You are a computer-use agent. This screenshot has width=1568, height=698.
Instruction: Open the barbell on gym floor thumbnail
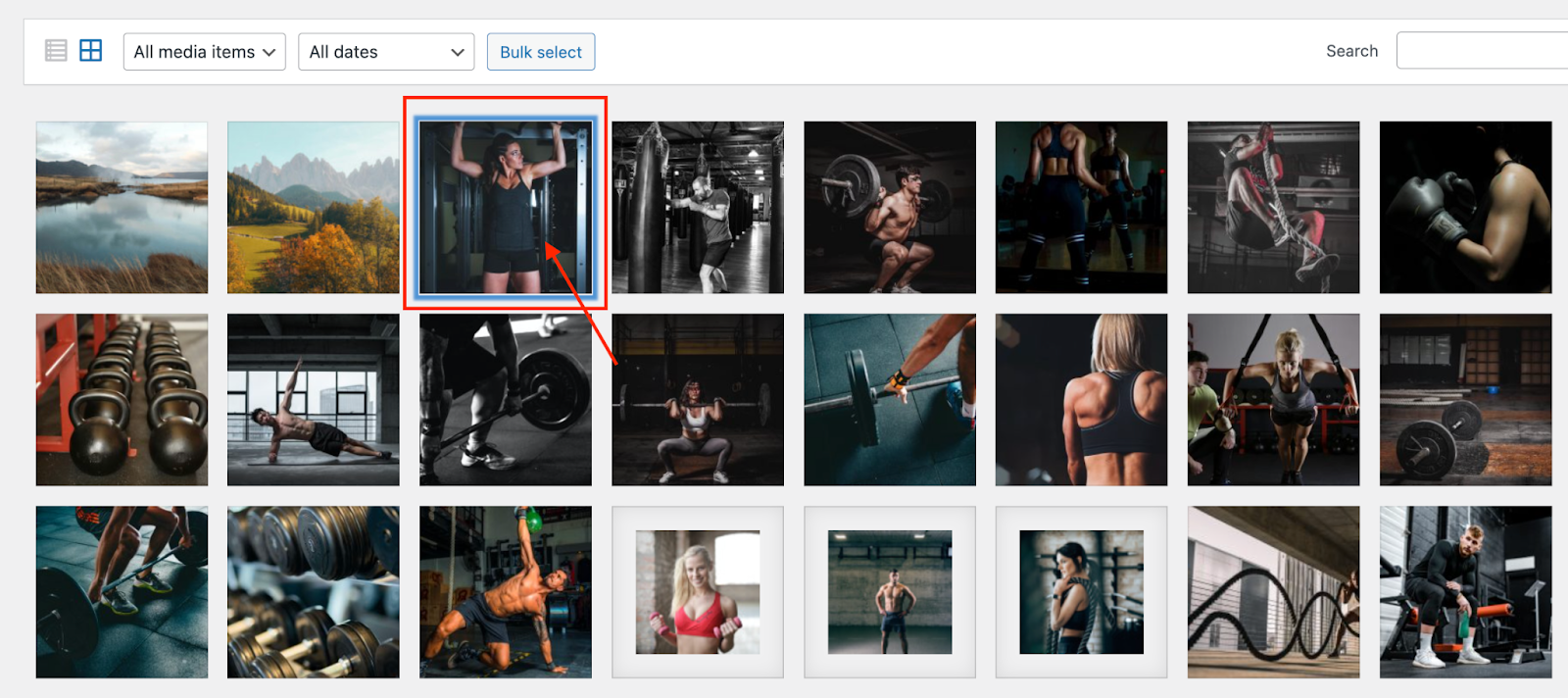[1466, 400]
